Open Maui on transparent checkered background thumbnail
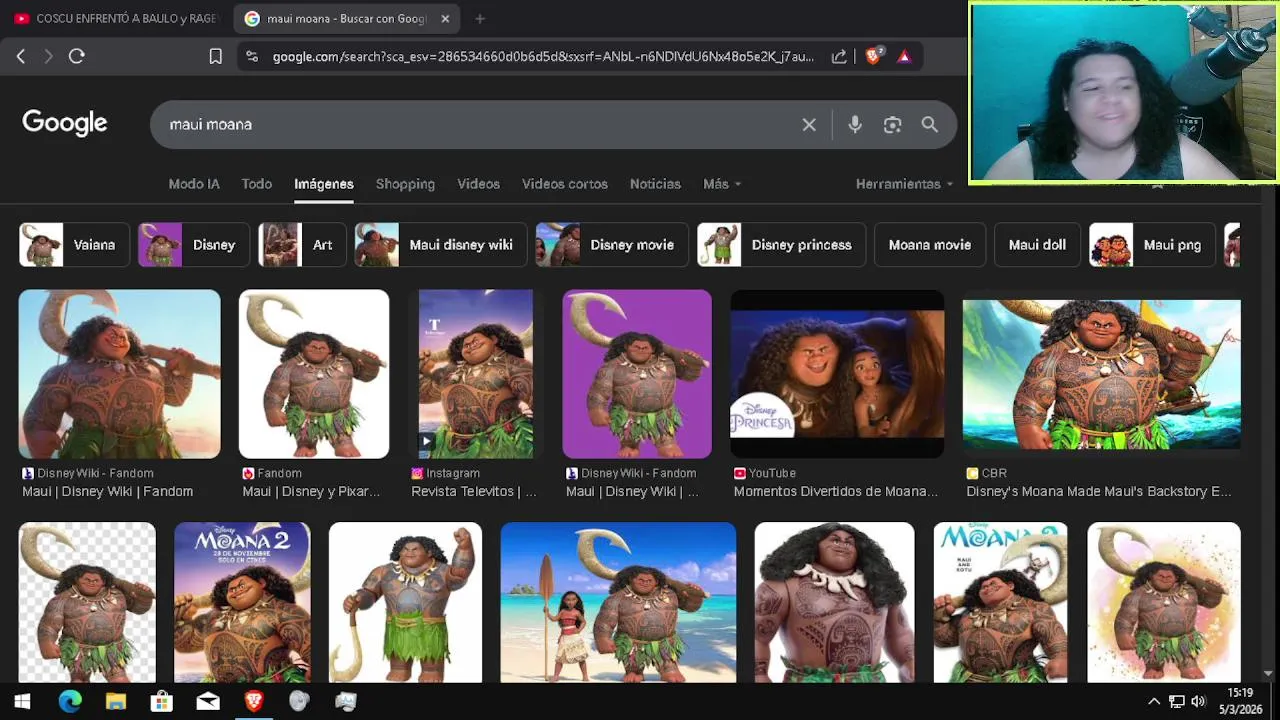The width and height of the screenshot is (1280, 720). 87,603
